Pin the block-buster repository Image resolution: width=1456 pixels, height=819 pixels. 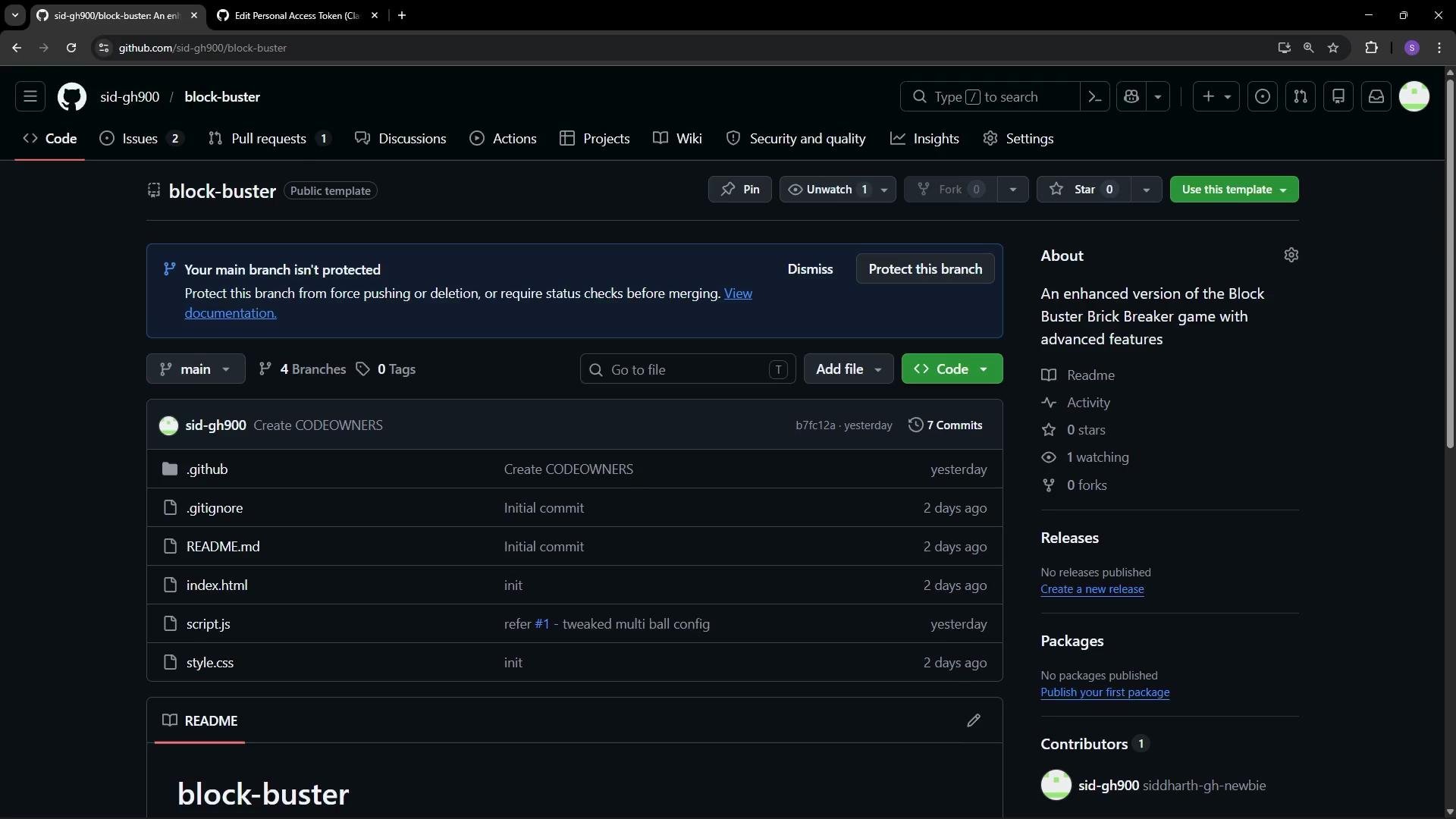tap(739, 190)
